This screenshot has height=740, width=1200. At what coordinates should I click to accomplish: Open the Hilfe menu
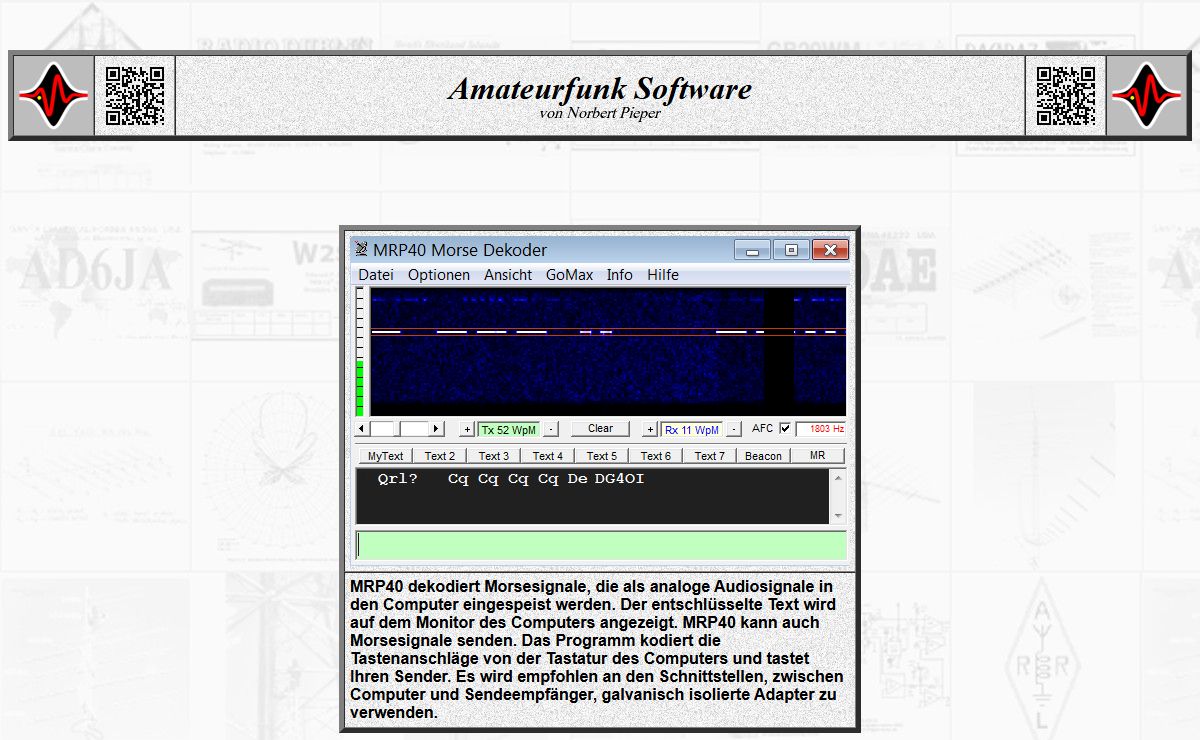tap(663, 275)
